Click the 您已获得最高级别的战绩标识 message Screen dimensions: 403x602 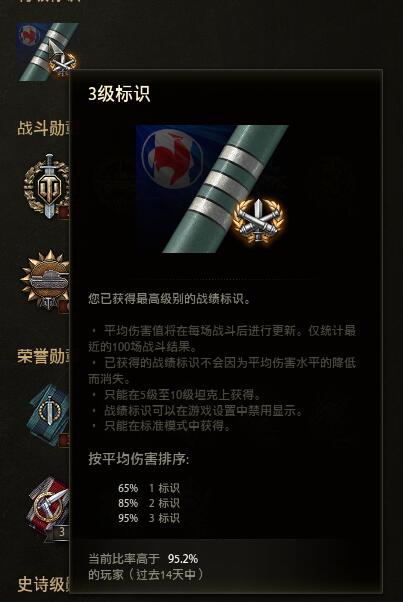[169, 299]
